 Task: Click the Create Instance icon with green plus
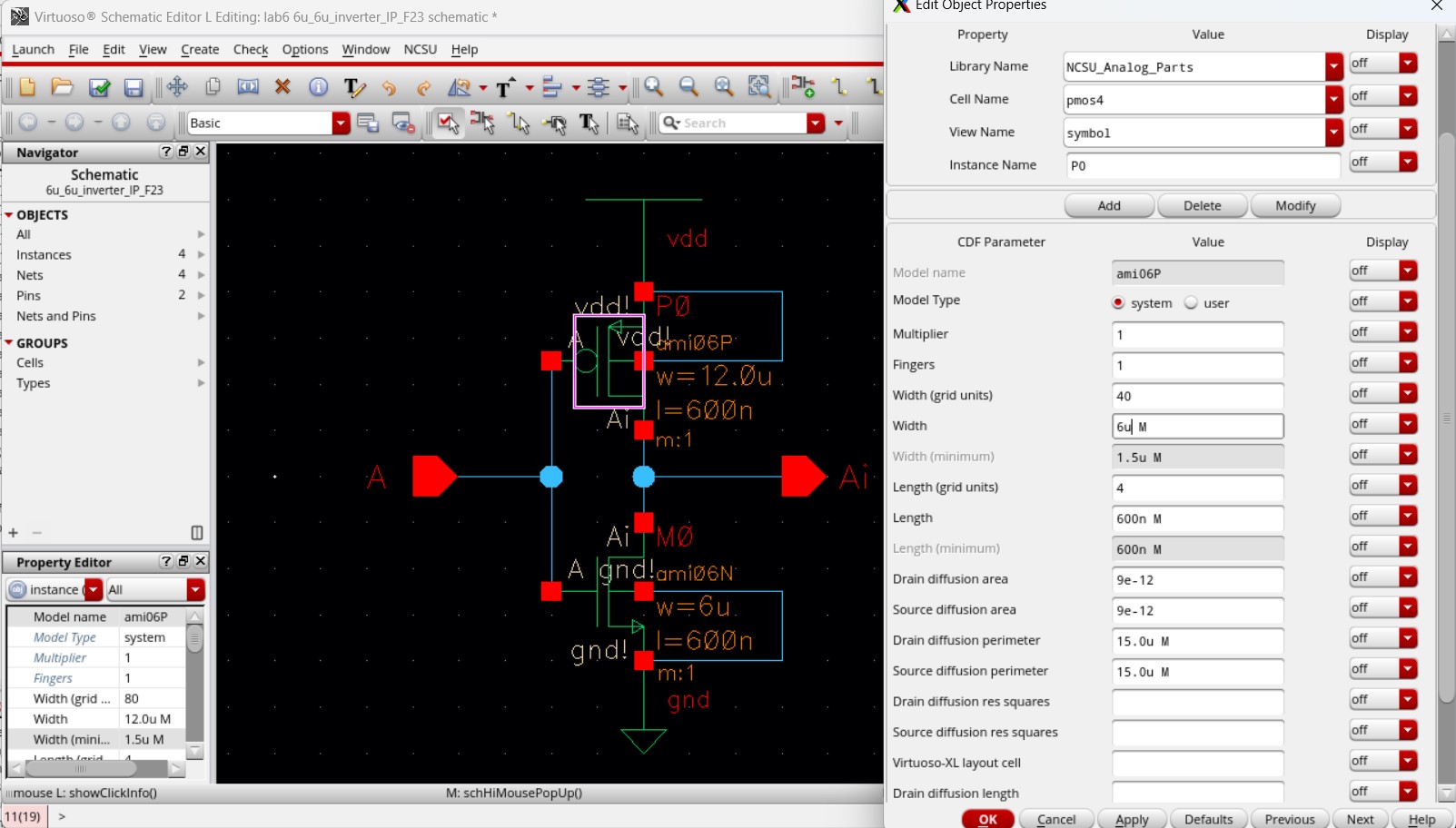(x=803, y=86)
